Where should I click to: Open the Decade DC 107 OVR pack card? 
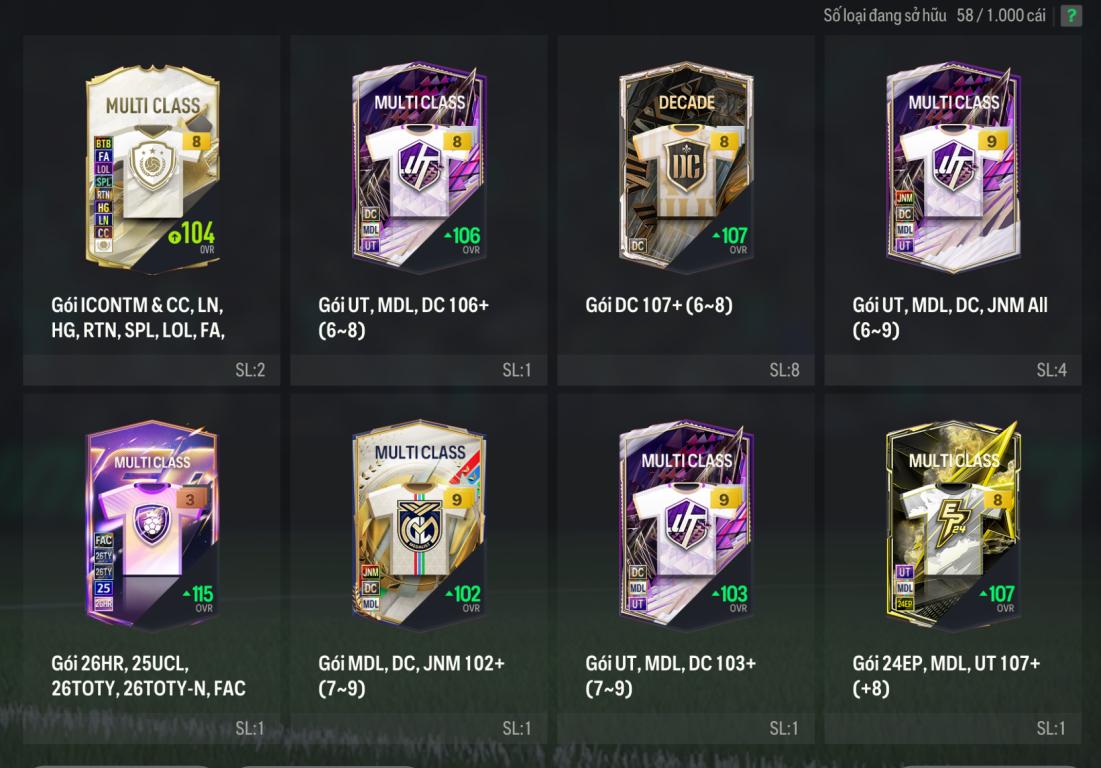(686, 168)
